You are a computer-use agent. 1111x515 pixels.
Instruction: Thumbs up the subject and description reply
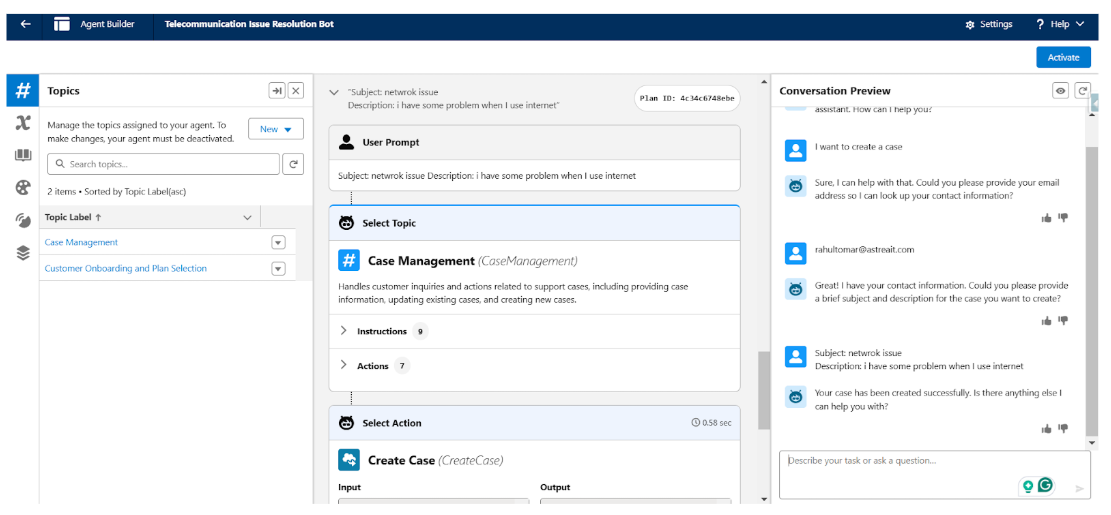click(x=1047, y=321)
